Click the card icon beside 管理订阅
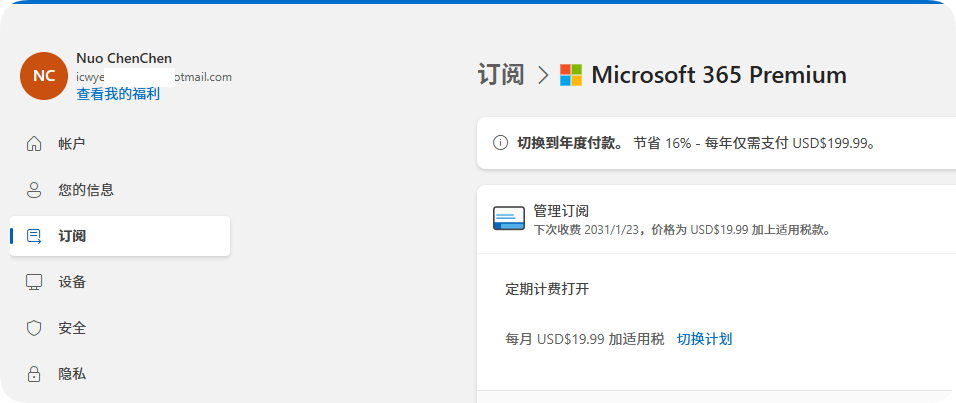The image size is (956, 403). click(x=508, y=218)
